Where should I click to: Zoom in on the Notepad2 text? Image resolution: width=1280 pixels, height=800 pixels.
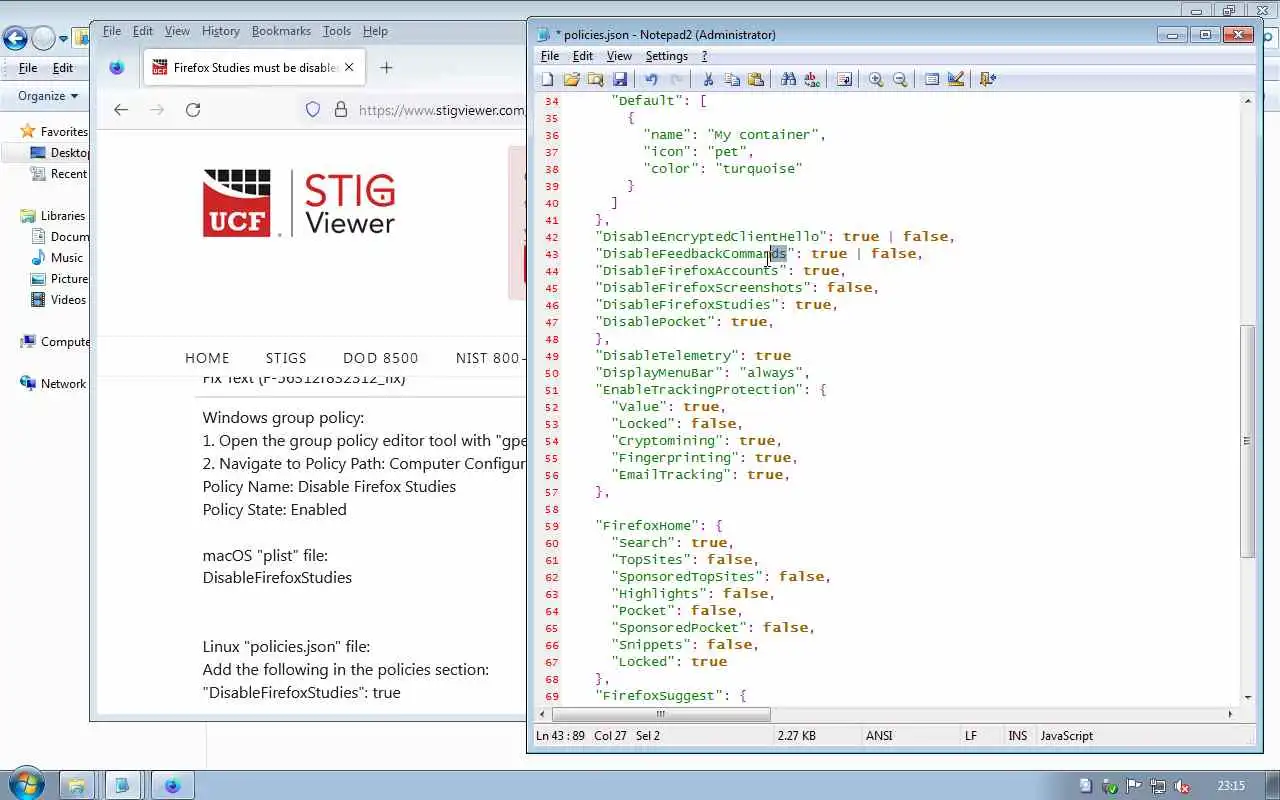click(876, 79)
